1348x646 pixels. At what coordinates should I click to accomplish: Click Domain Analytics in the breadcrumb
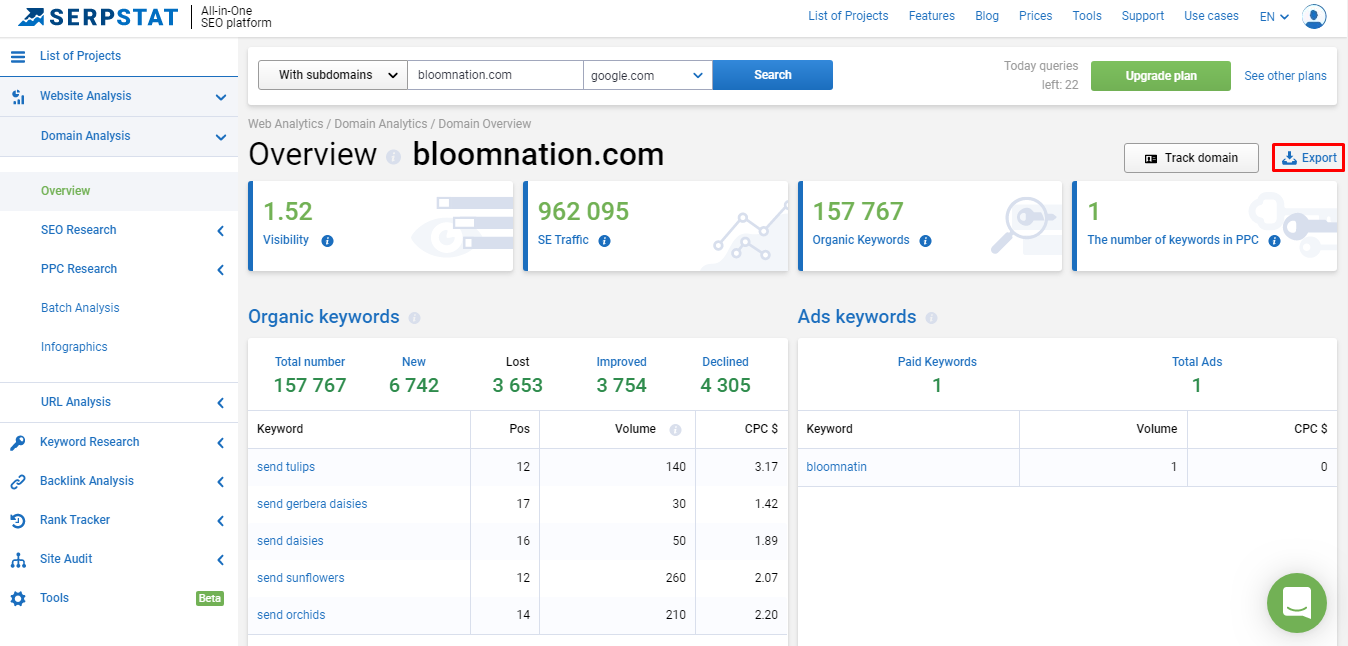click(381, 124)
